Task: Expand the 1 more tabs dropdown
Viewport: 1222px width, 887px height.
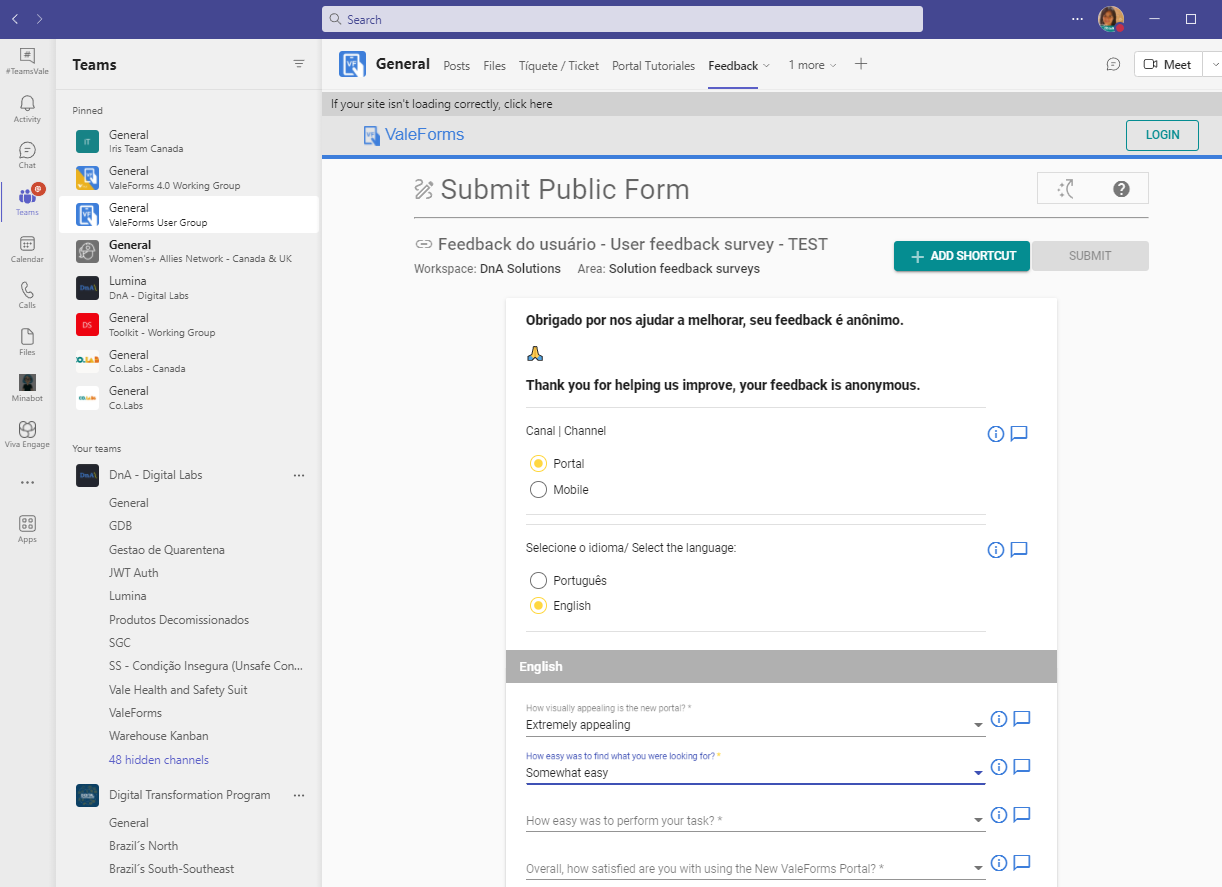Action: [x=812, y=65]
